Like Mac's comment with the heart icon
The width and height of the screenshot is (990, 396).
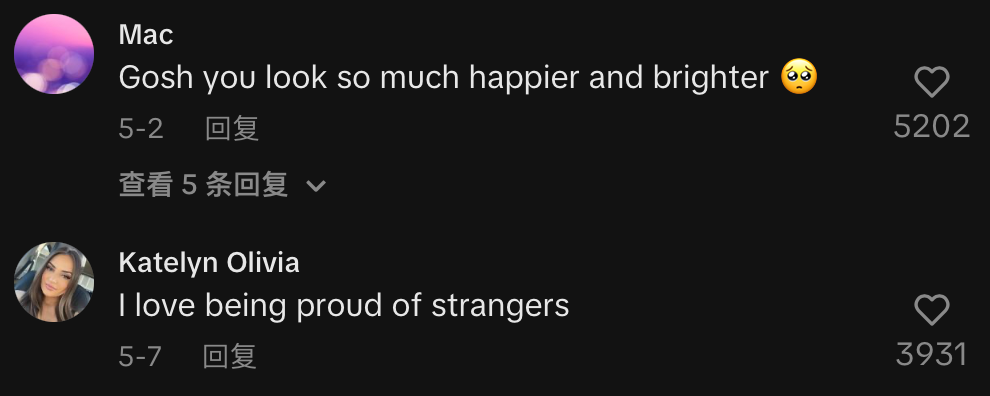coord(932,82)
